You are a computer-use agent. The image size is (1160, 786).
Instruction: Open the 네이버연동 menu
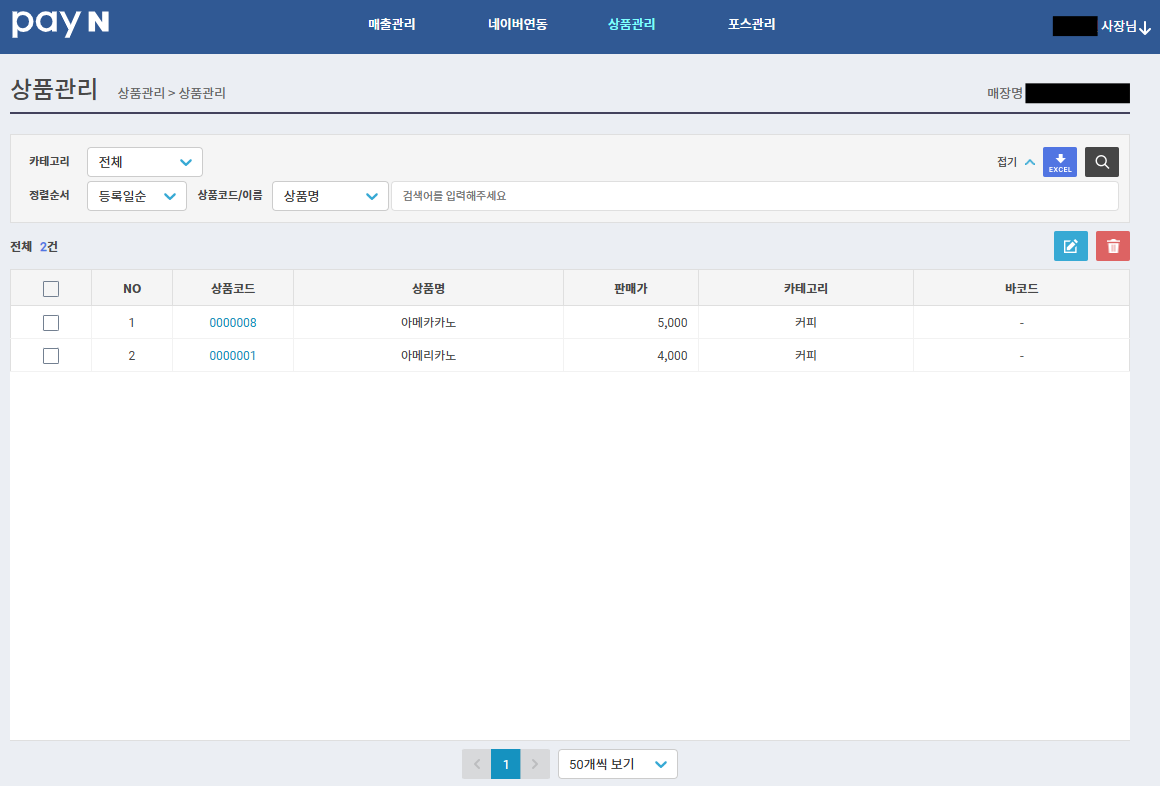[x=518, y=24]
